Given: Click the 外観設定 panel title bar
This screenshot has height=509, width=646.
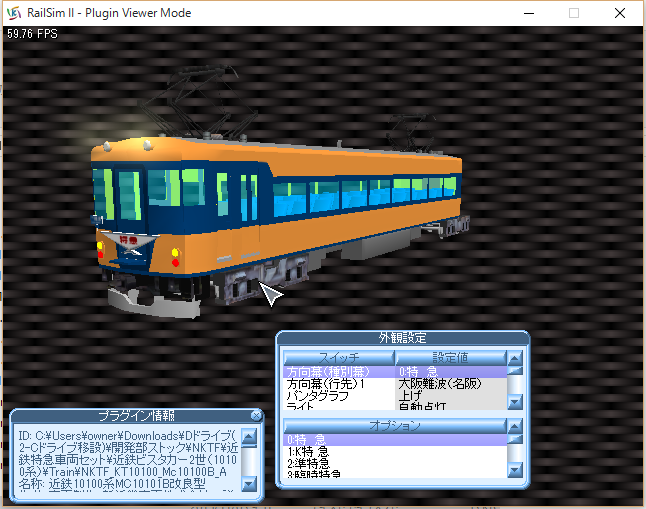Looking at the screenshot, I should 403,338.
